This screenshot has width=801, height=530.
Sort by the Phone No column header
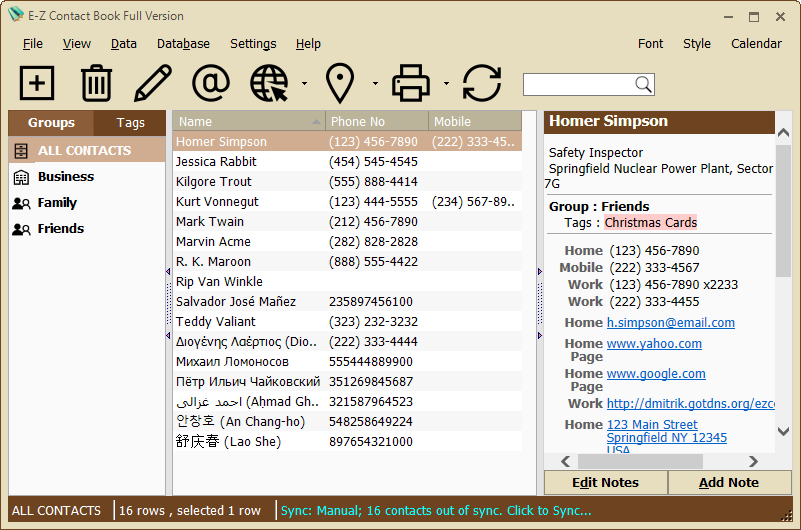377,122
